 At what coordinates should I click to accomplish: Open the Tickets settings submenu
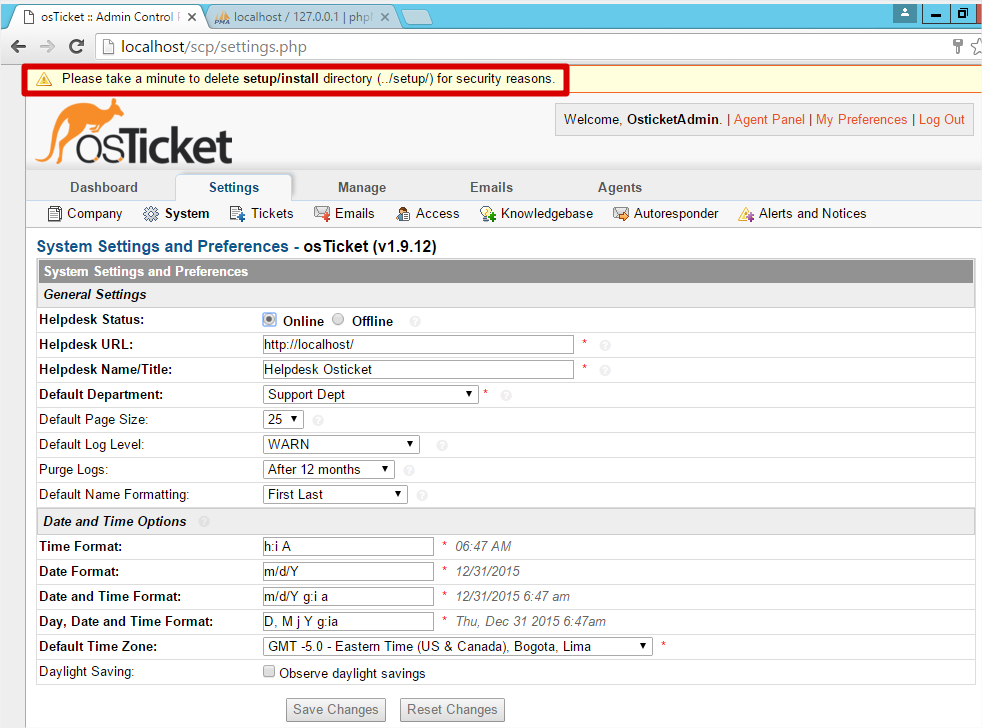click(262, 213)
